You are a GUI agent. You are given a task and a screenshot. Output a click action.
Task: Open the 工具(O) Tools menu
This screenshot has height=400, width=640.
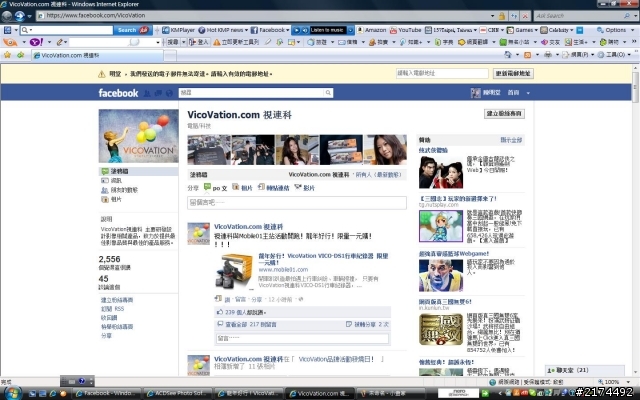click(613, 55)
